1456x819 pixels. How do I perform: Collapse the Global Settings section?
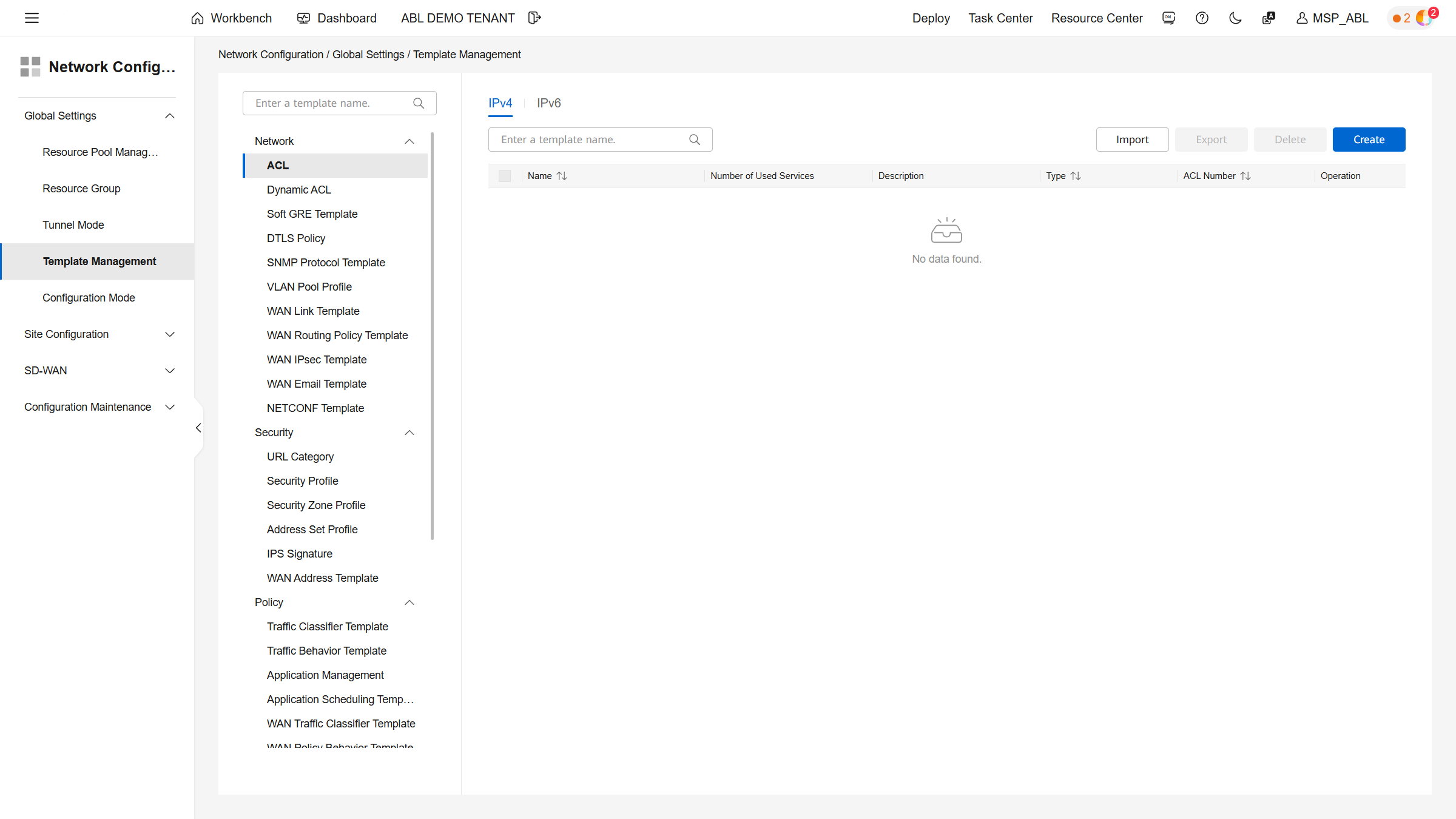pyautogui.click(x=170, y=116)
